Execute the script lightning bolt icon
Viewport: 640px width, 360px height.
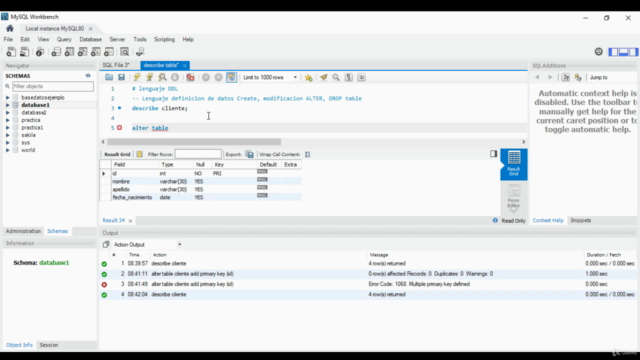click(x=137, y=77)
